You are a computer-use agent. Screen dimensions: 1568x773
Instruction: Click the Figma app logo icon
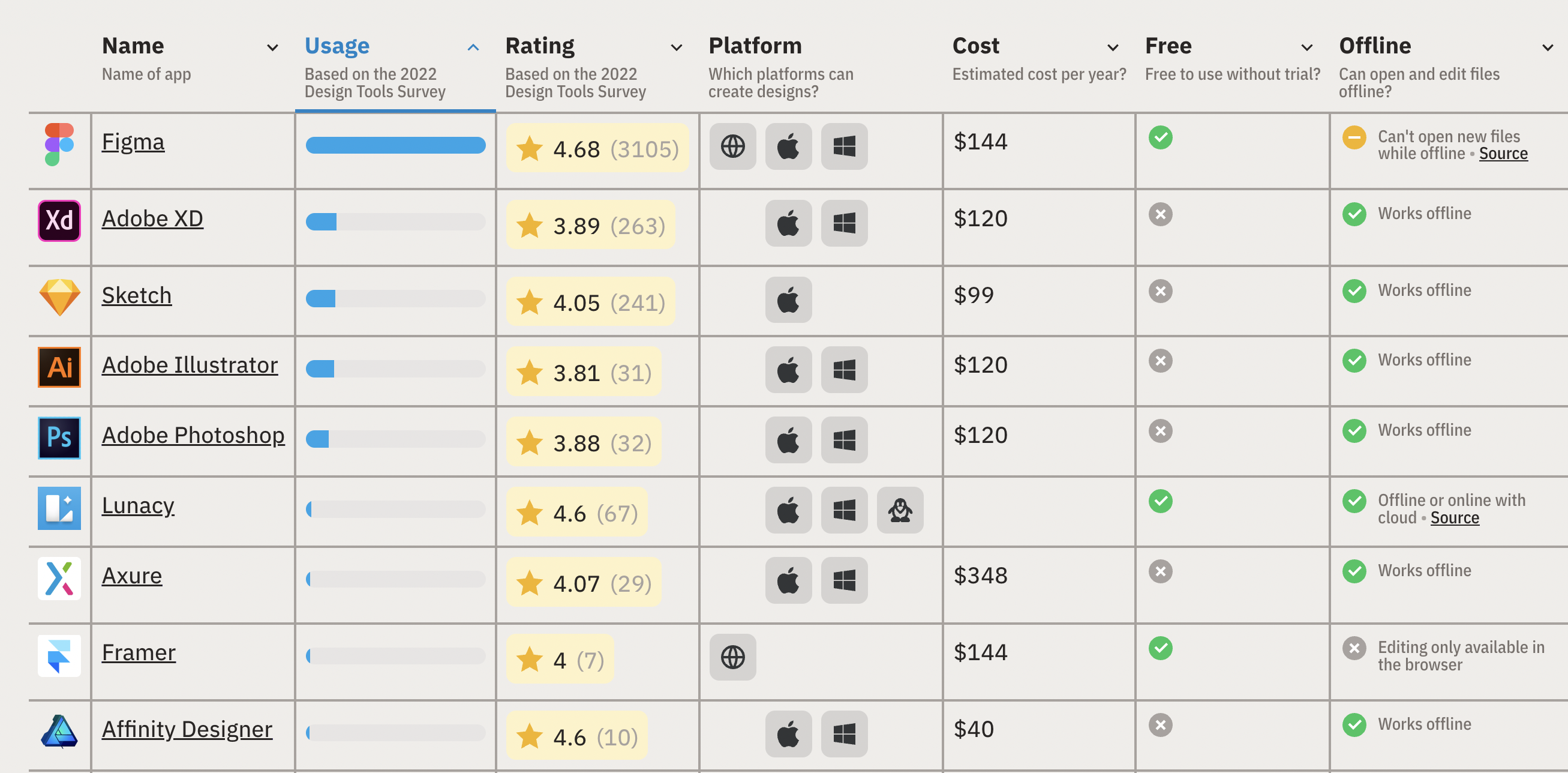point(59,145)
